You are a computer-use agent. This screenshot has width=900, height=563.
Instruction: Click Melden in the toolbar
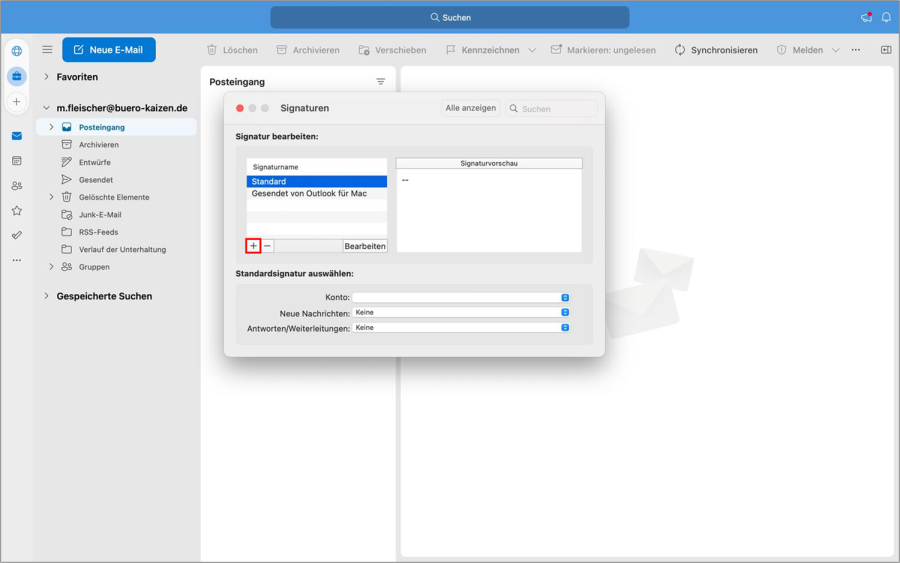[x=800, y=50]
